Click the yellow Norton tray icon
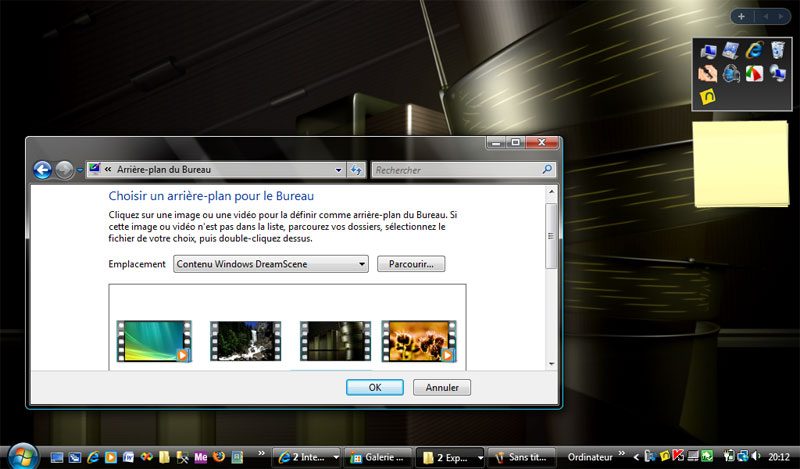Screen dimensions: 800x469 pos(665,456)
